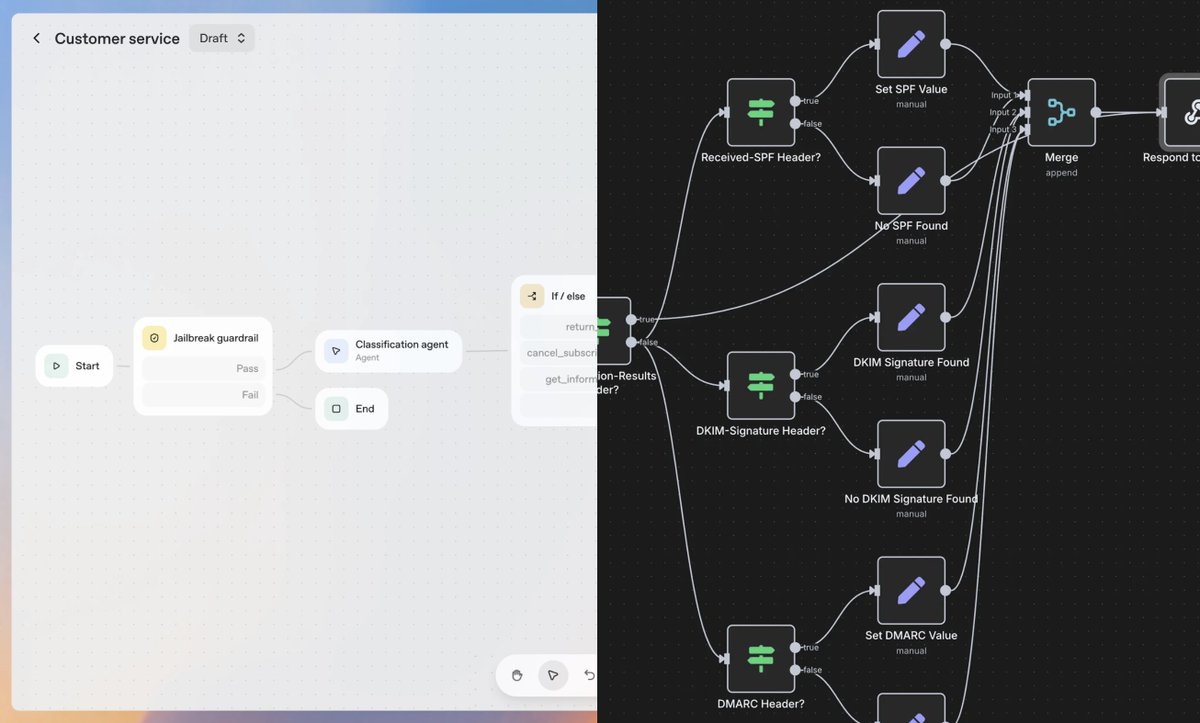1200x723 pixels.
Task: Click the true output of DKIM-Signature Header?
Action: click(795, 374)
